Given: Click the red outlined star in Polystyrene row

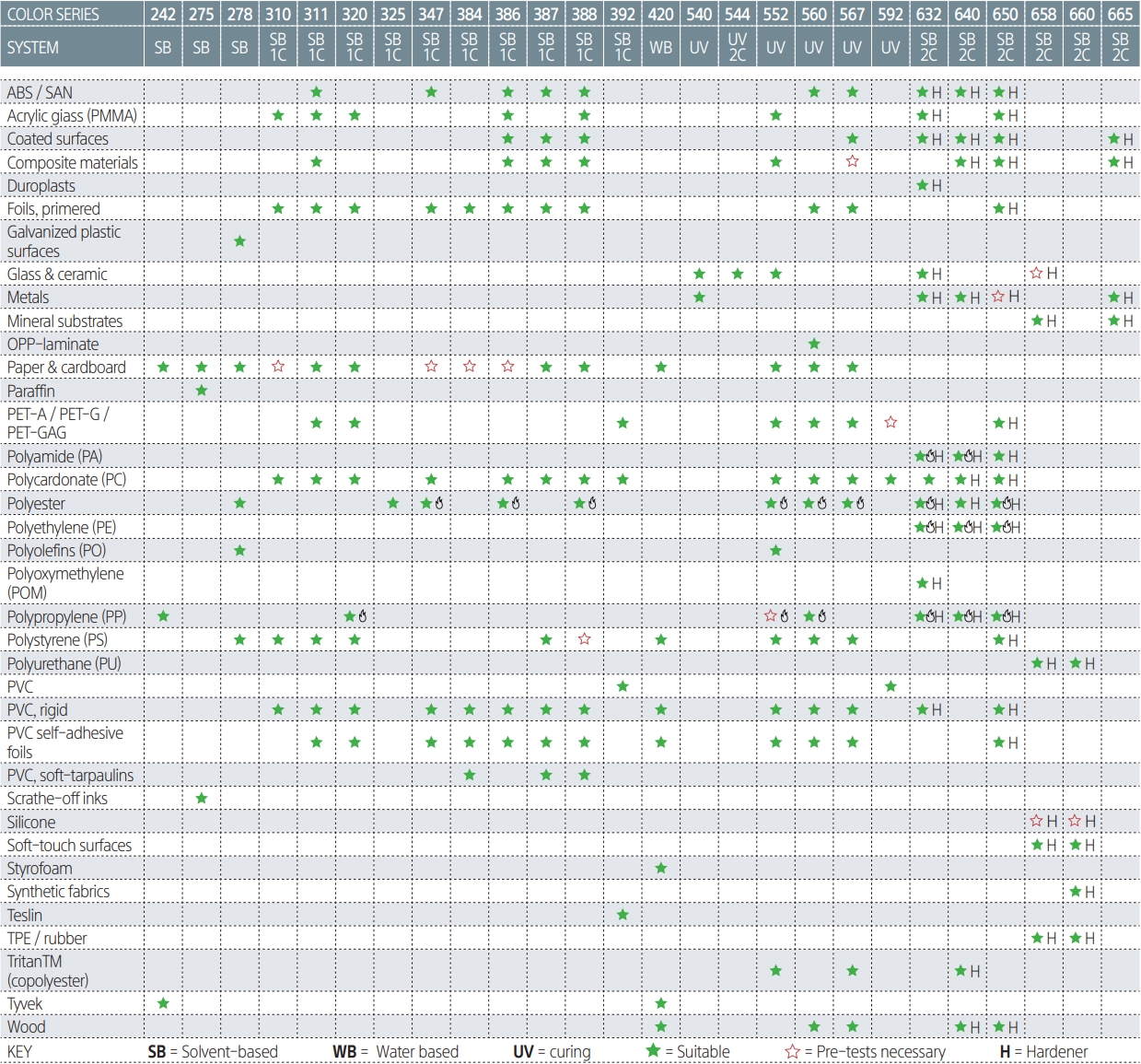Looking at the screenshot, I should (x=584, y=639).
